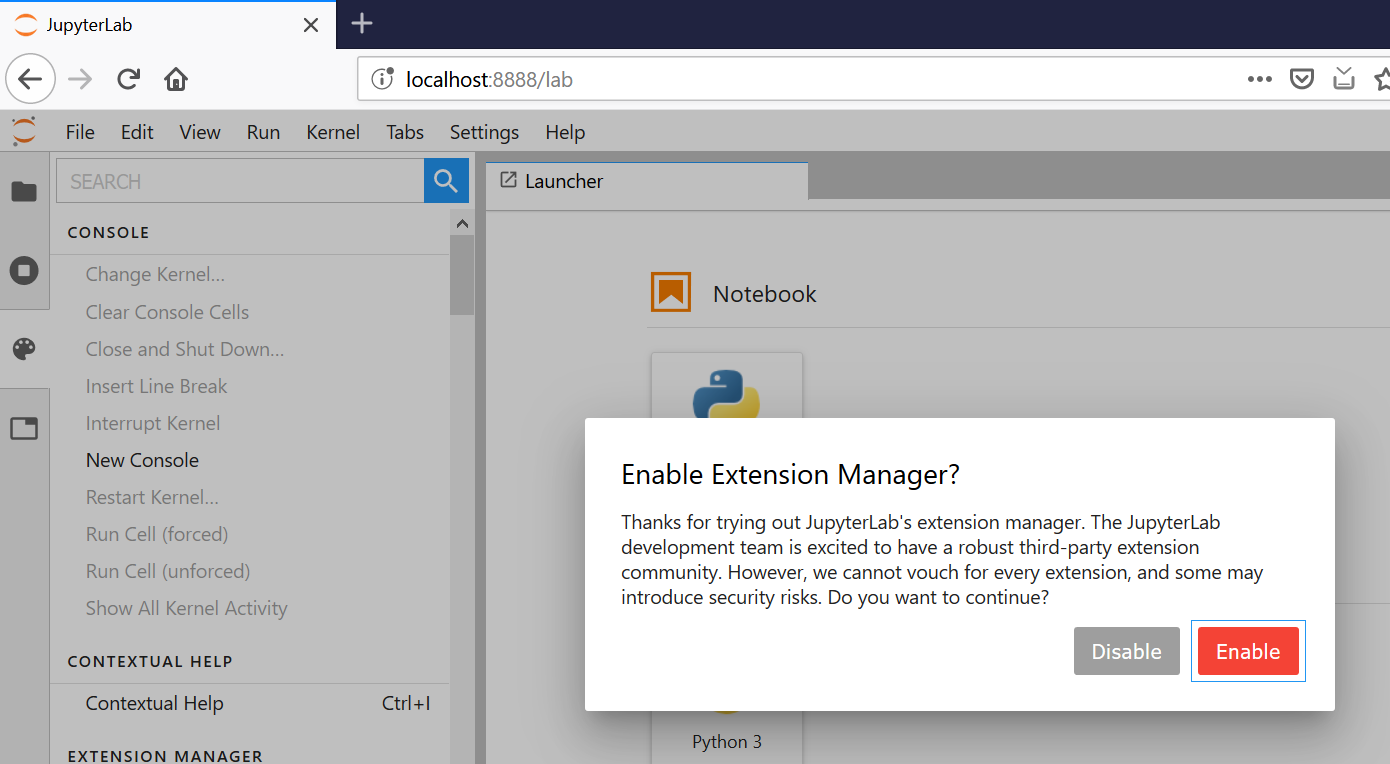This screenshot has width=1390, height=764.
Task: Run the New Console command
Action: tap(142, 459)
